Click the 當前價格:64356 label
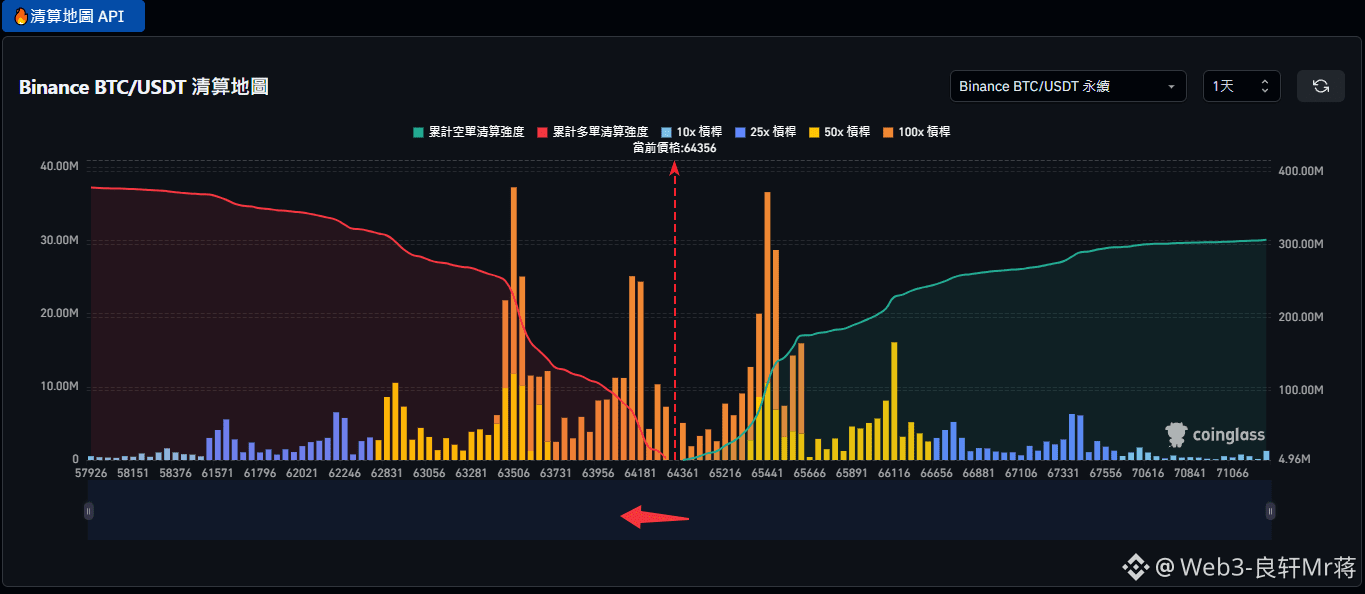This screenshot has width=1365, height=594. coord(675,148)
